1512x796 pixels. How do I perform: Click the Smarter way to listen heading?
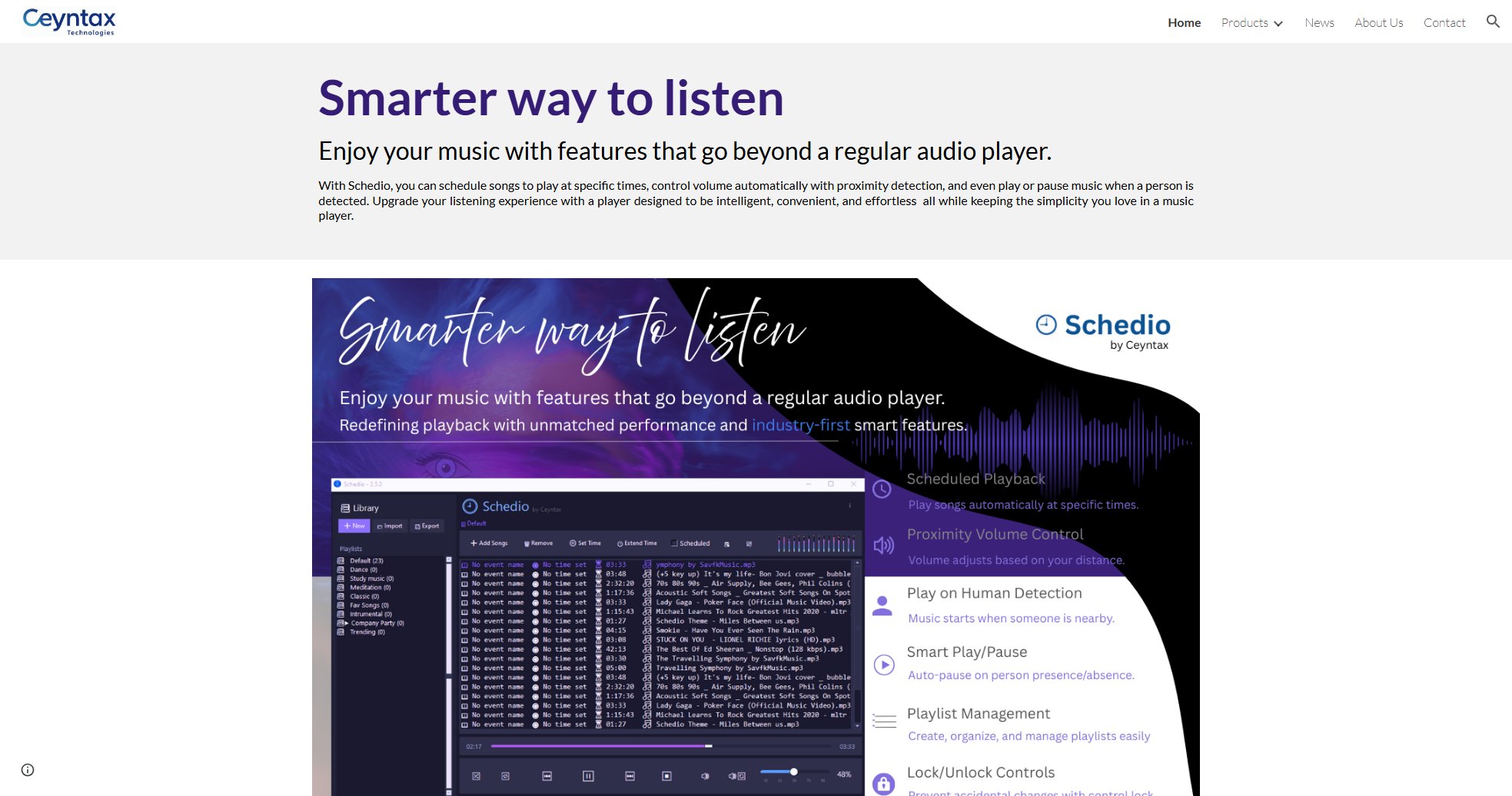coord(551,98)
